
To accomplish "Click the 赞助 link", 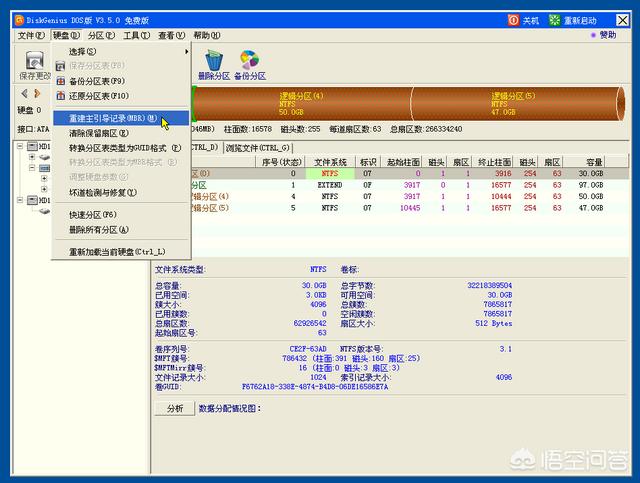I will pyautogui.click(x=607, y=35).
